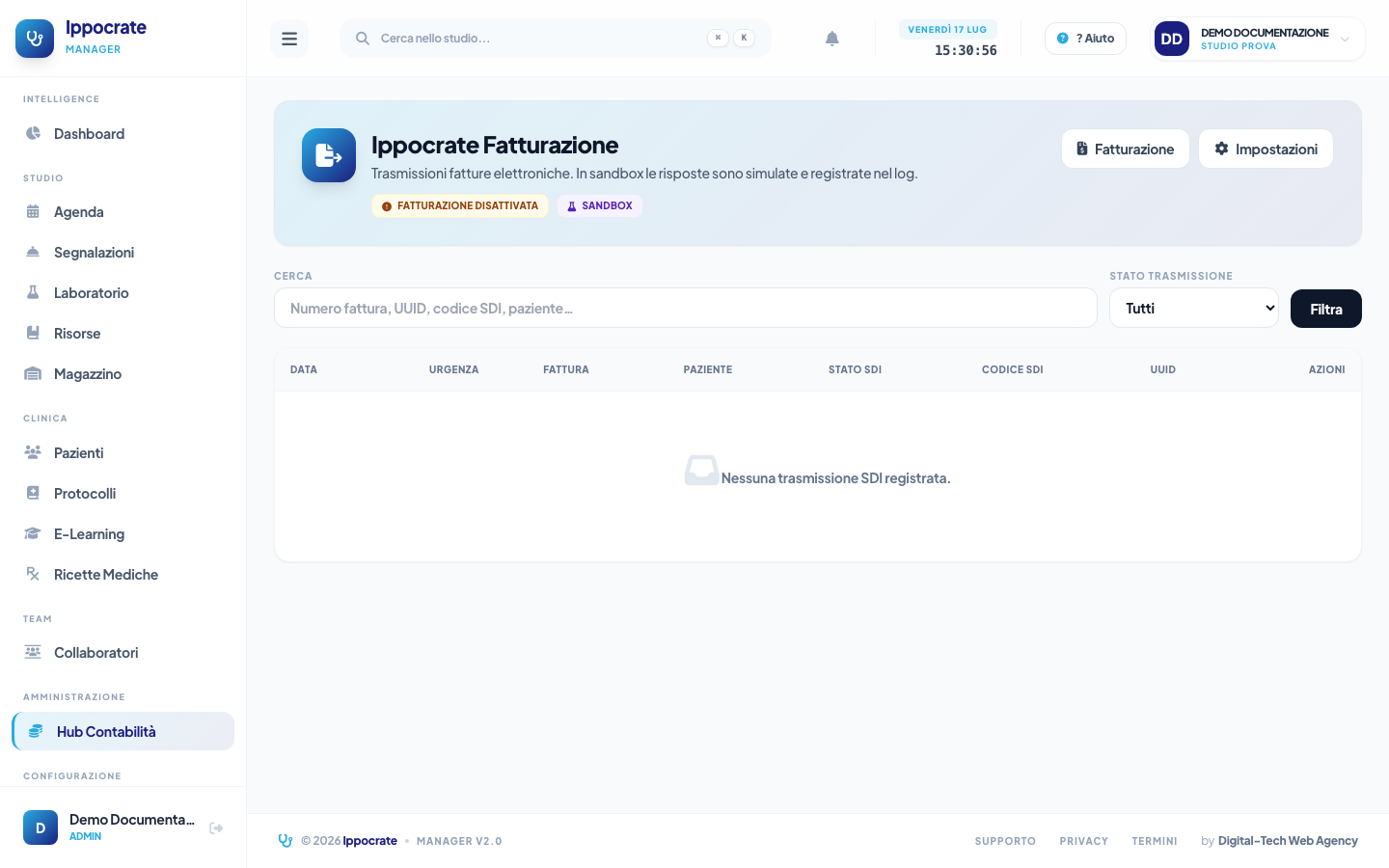Click the Collaboratori team icon
The height and width of the screenshot is (868, 1389).
pyautogui.click(x=33, y=652)
